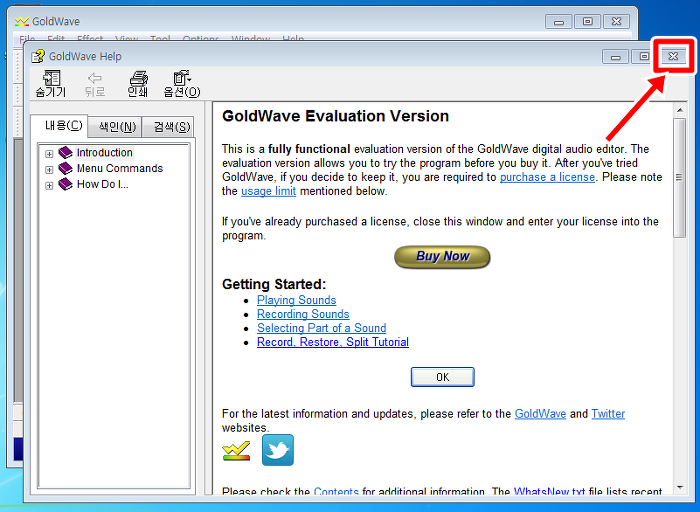Open the Recording Sounds link
Viewport: 700px width, 512px height.
click(x=303, y=314)
